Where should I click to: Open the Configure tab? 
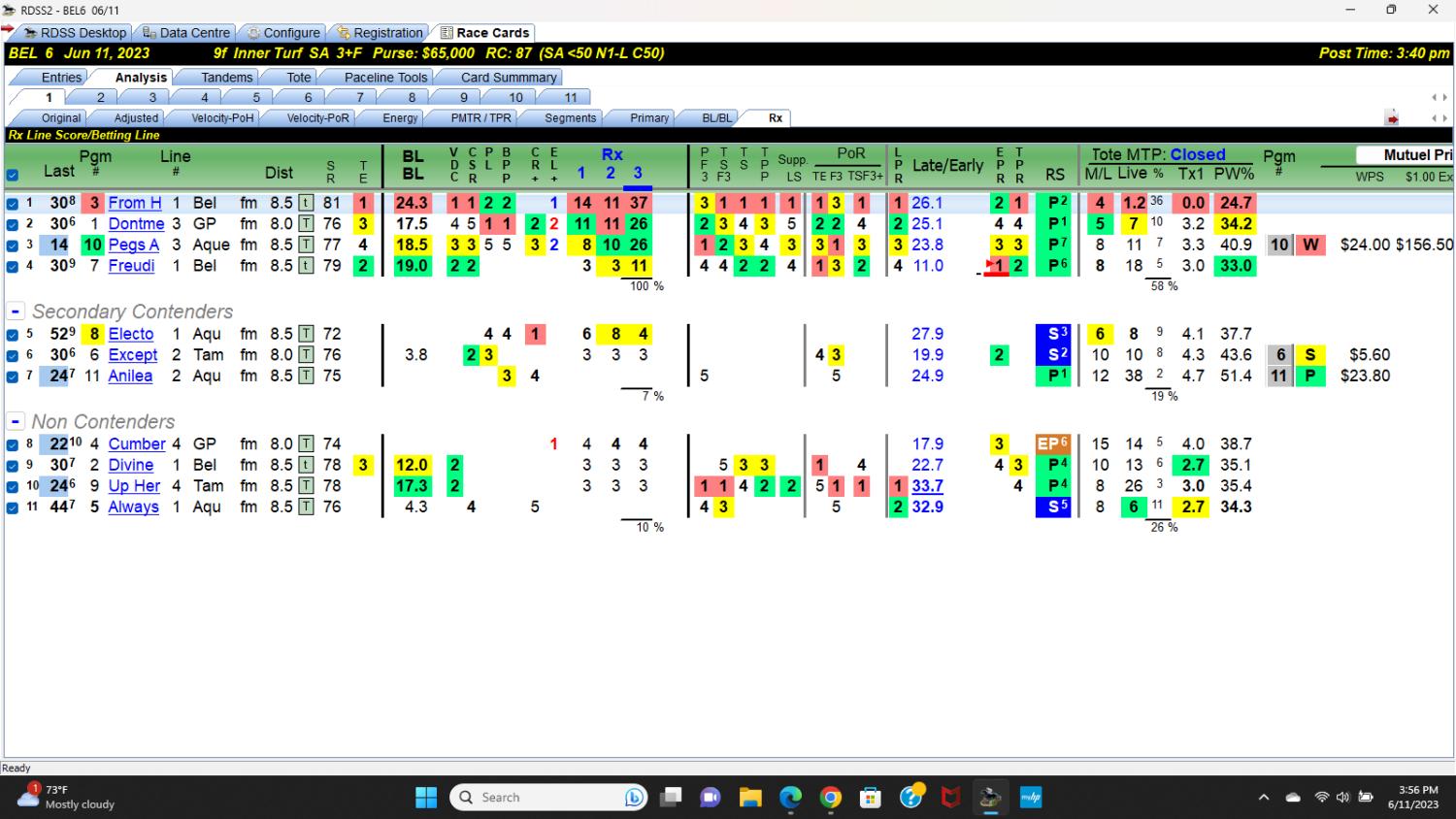[x=283, y=33]
